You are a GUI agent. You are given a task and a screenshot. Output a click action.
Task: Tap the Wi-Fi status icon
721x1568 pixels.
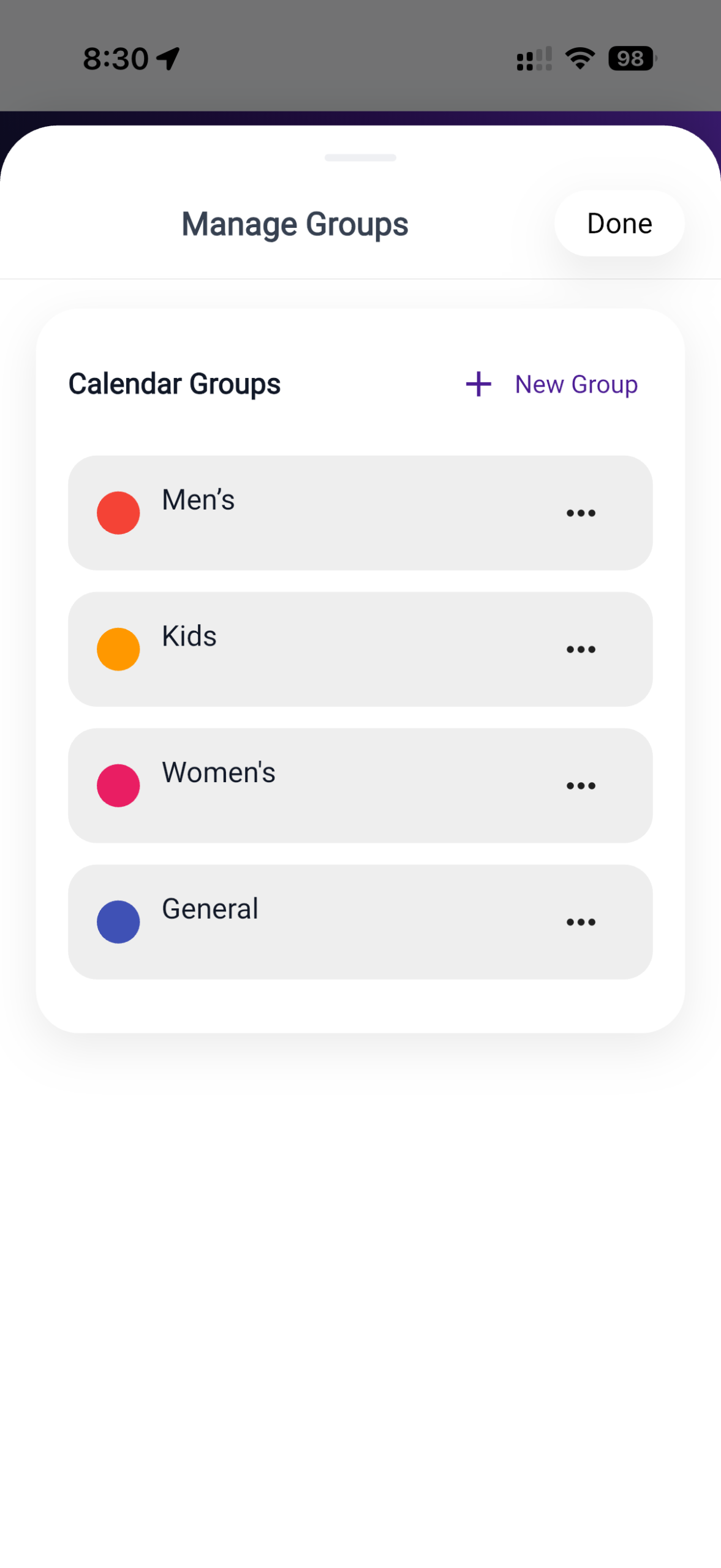pos(579,59)
